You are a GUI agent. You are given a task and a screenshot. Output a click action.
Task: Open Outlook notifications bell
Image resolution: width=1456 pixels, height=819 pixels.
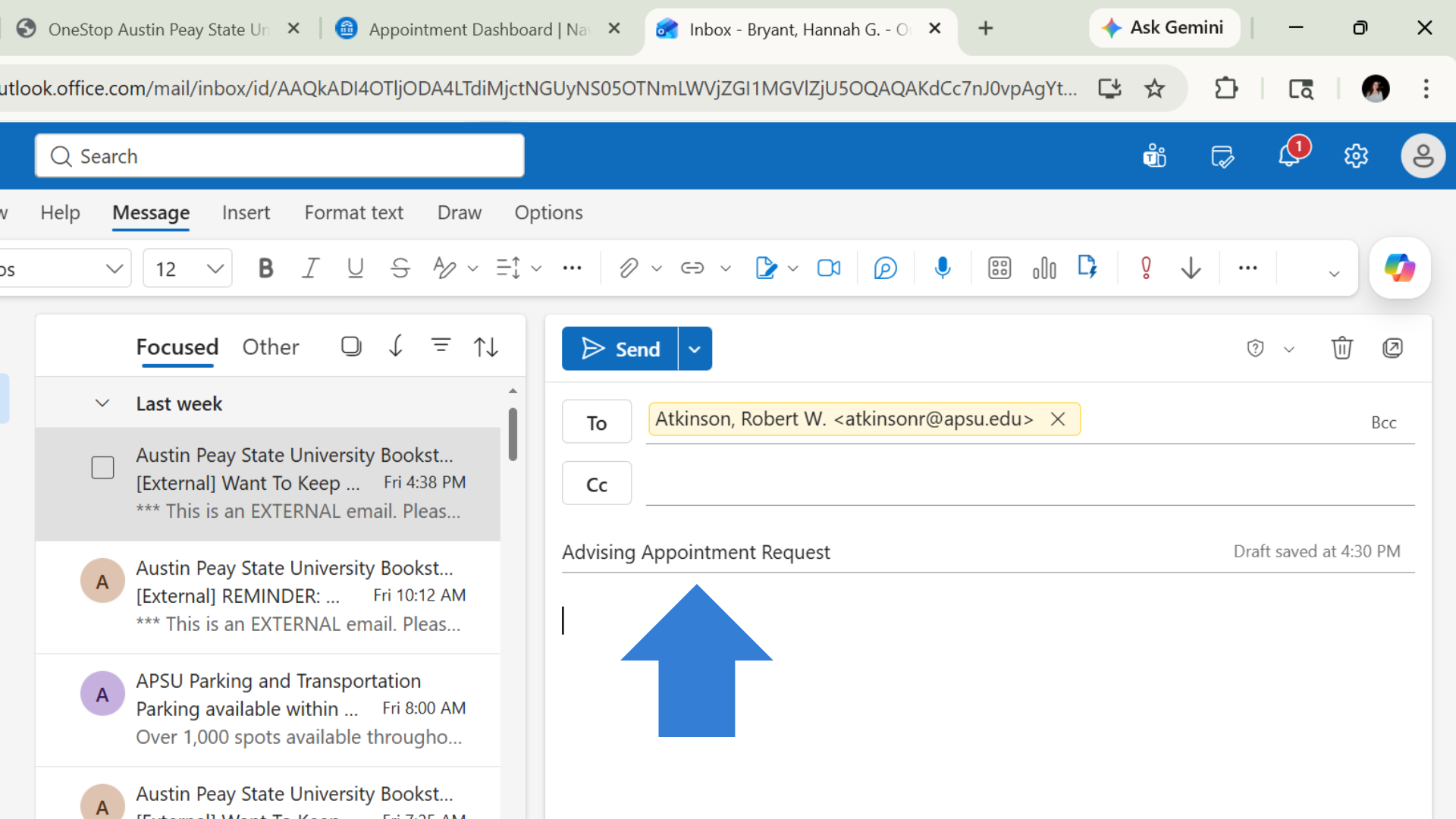pos(1289,155)
